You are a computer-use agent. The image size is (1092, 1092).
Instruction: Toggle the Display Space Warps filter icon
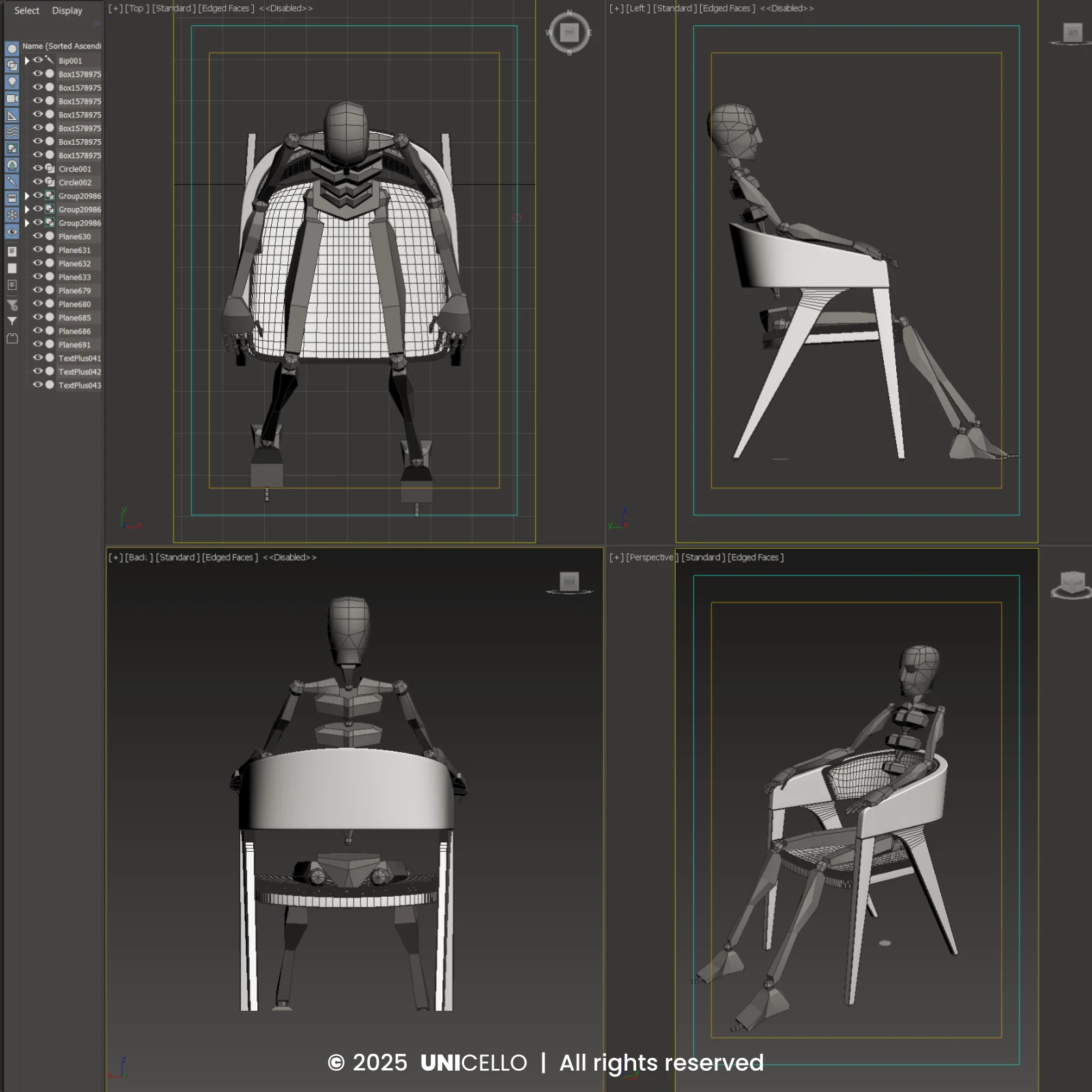(x=12, y=132)
